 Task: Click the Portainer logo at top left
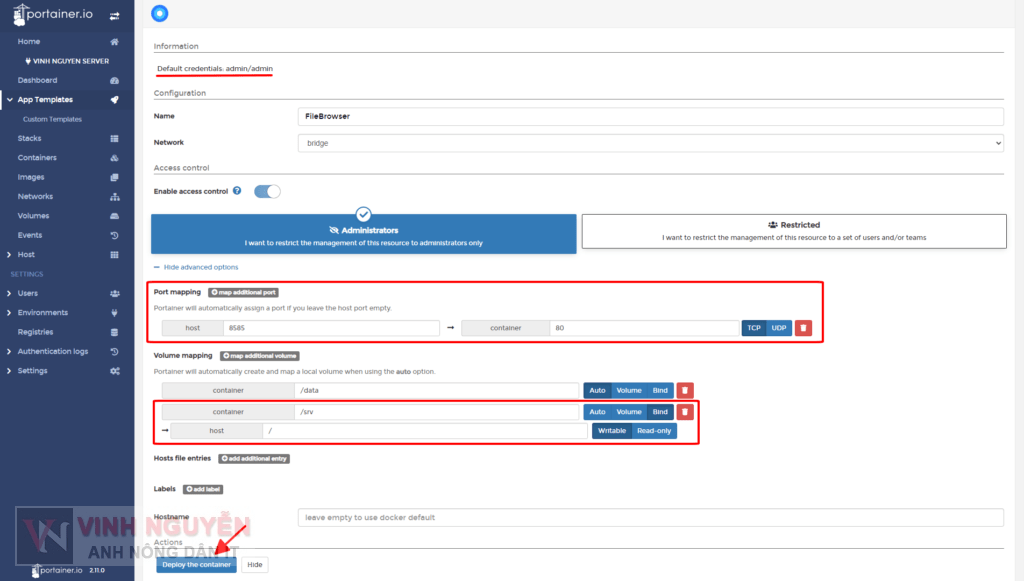pyautogui.click(x=55, y=14)
